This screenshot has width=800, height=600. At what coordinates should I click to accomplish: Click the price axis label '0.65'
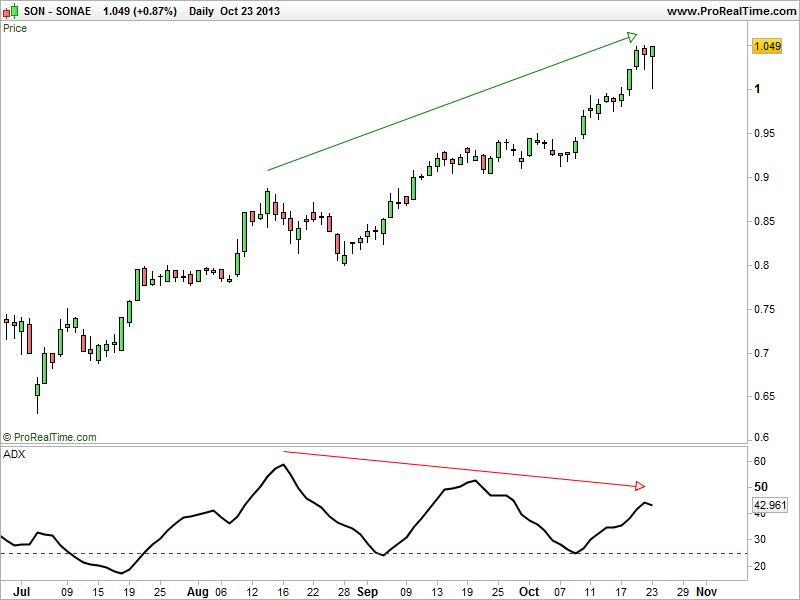tap(764, 396)
